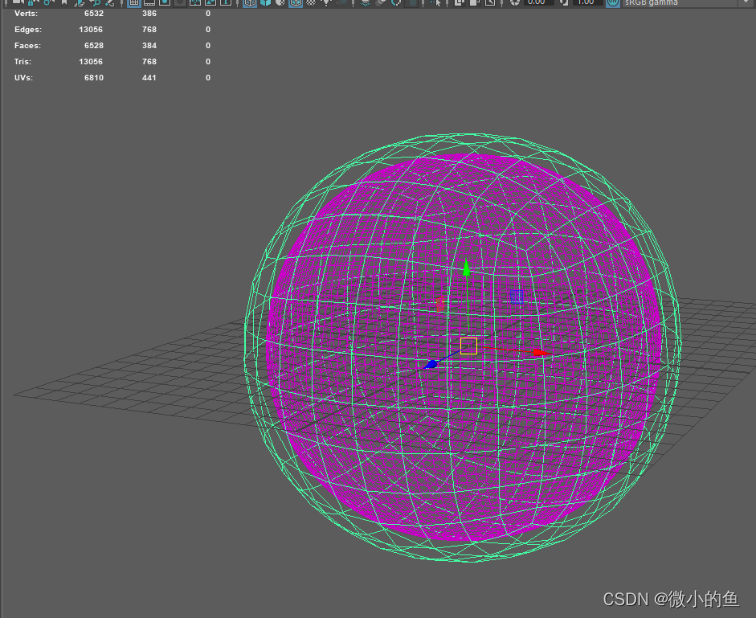Click the exposure value field 0.00
756x618 pixels.
tap(539, 2)
